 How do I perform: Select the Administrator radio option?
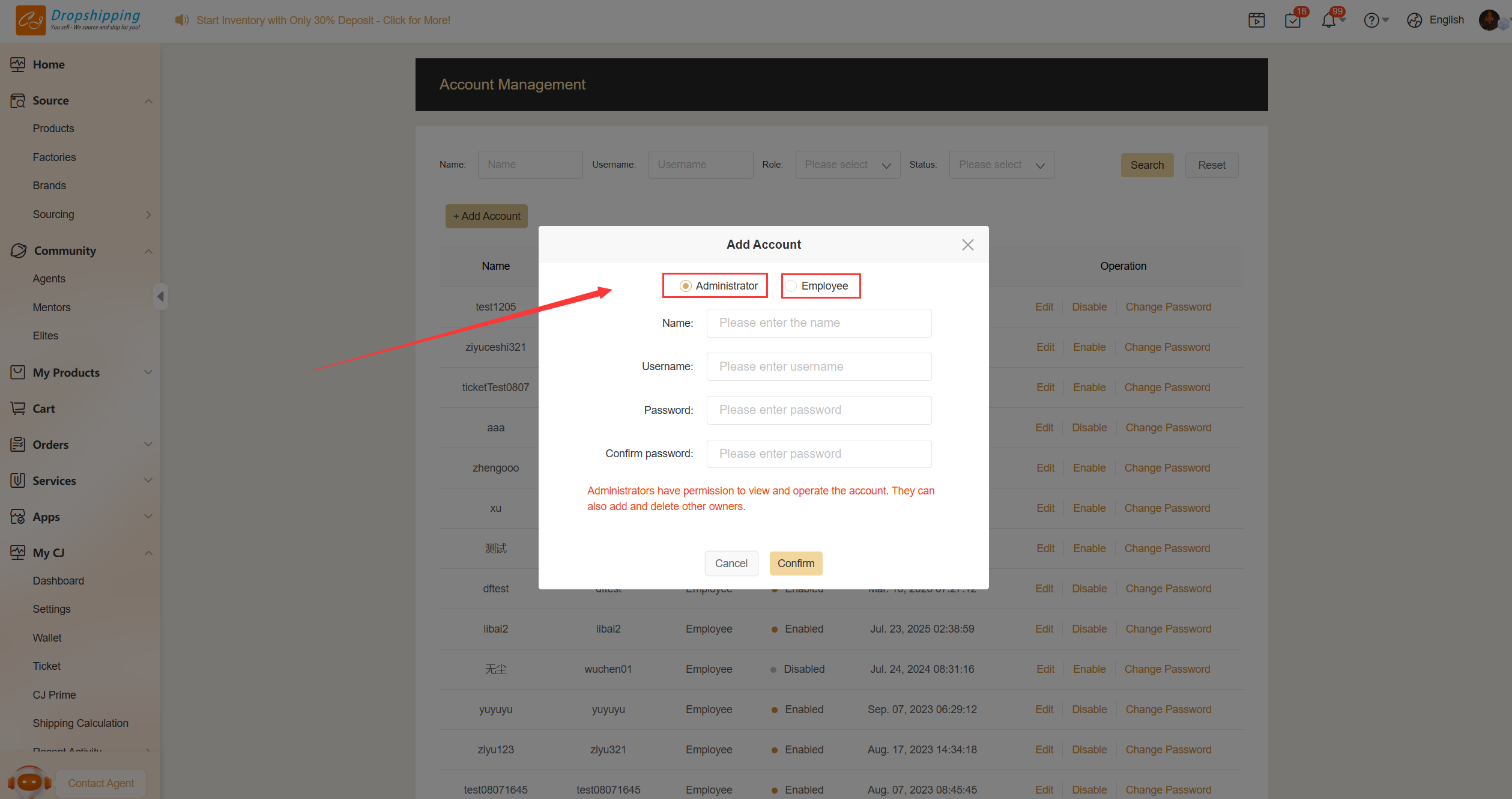coord(685,286)
